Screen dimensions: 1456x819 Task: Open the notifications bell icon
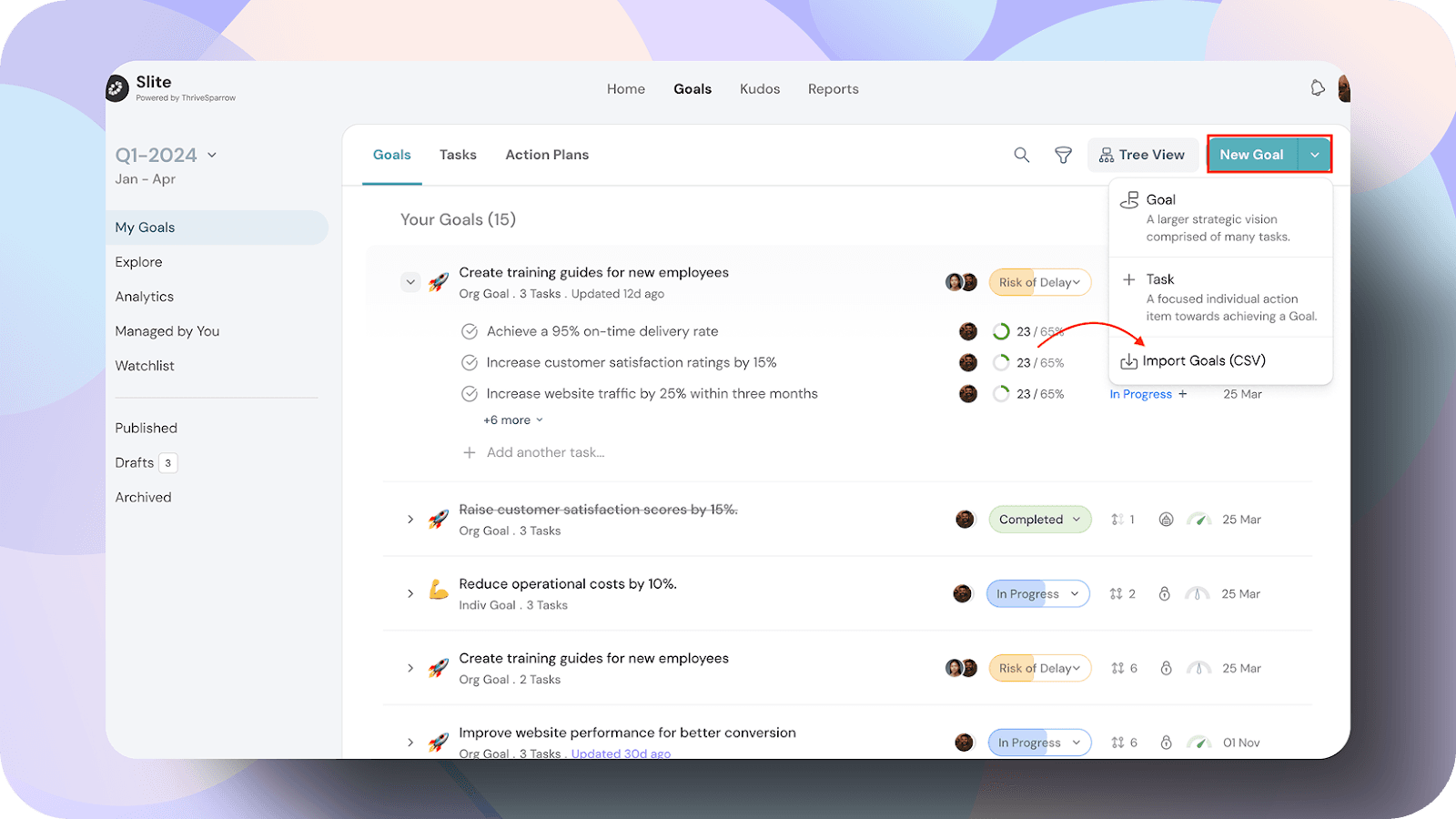(x=1317, y=88)
